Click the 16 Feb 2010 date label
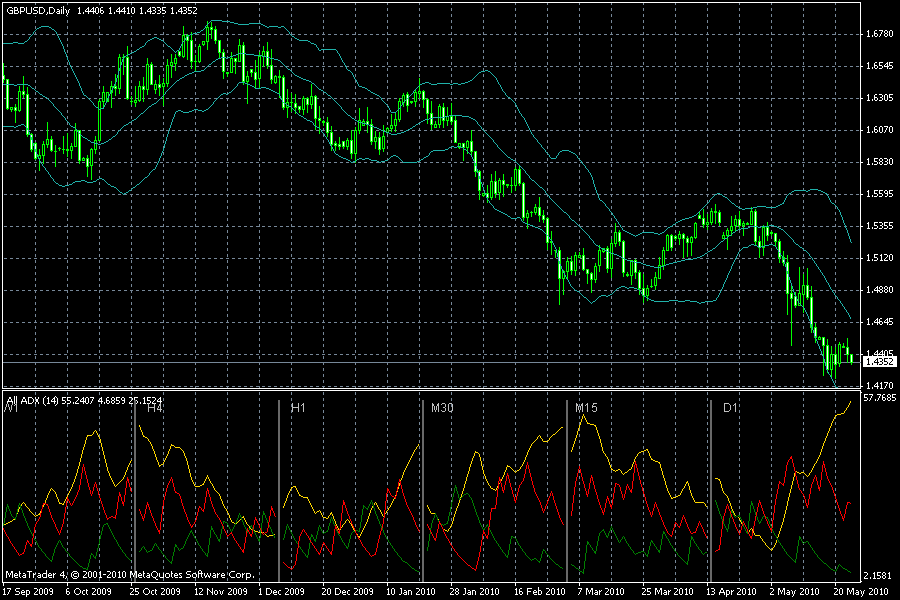 pyautogui.click(x=540, y=591)
